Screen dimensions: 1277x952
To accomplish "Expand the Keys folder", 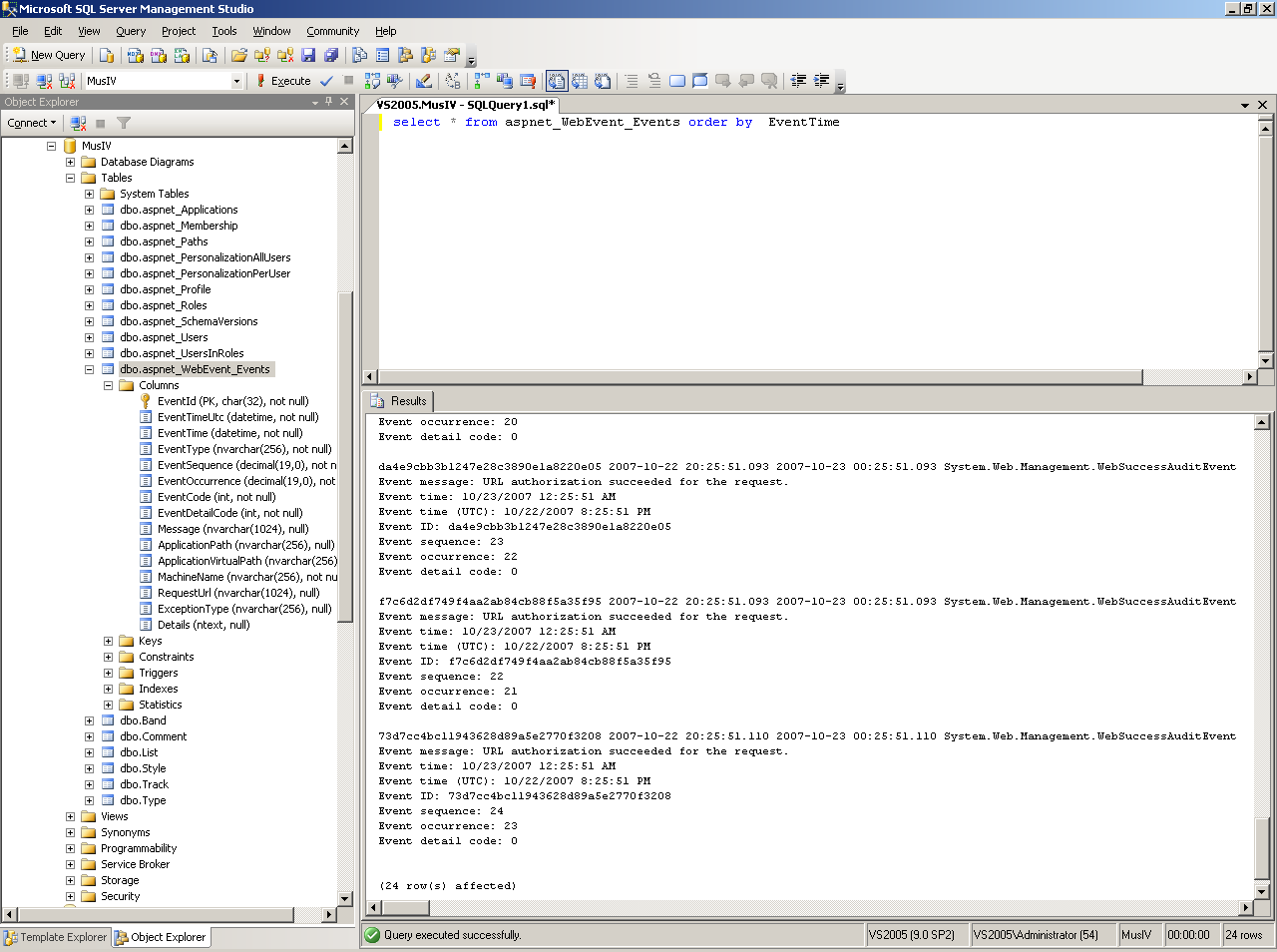I will coord(108,641).
